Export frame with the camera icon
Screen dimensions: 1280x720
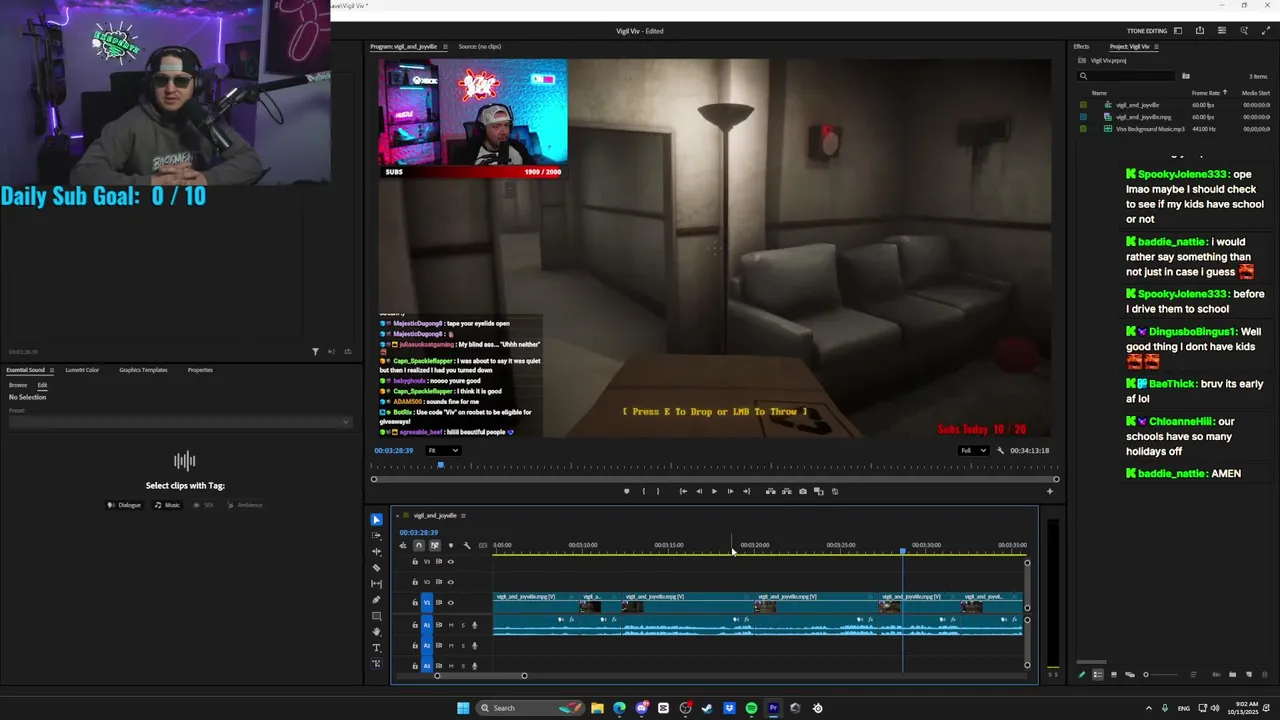[x=803, y=491]
